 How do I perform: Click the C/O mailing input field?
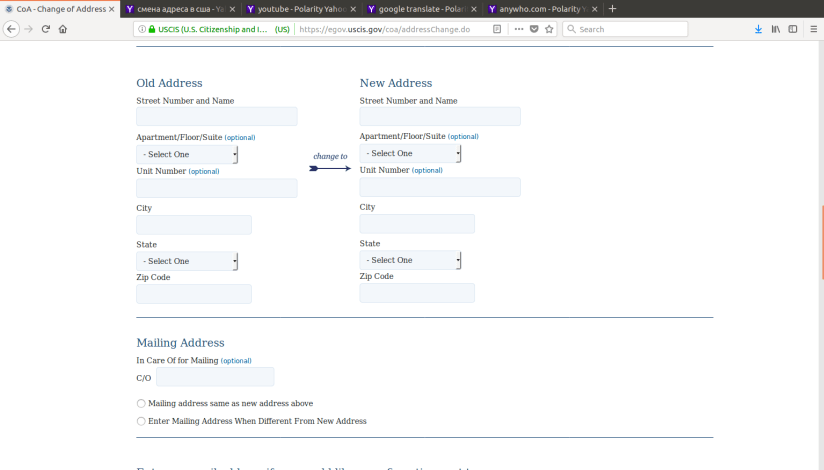(215, 377)
